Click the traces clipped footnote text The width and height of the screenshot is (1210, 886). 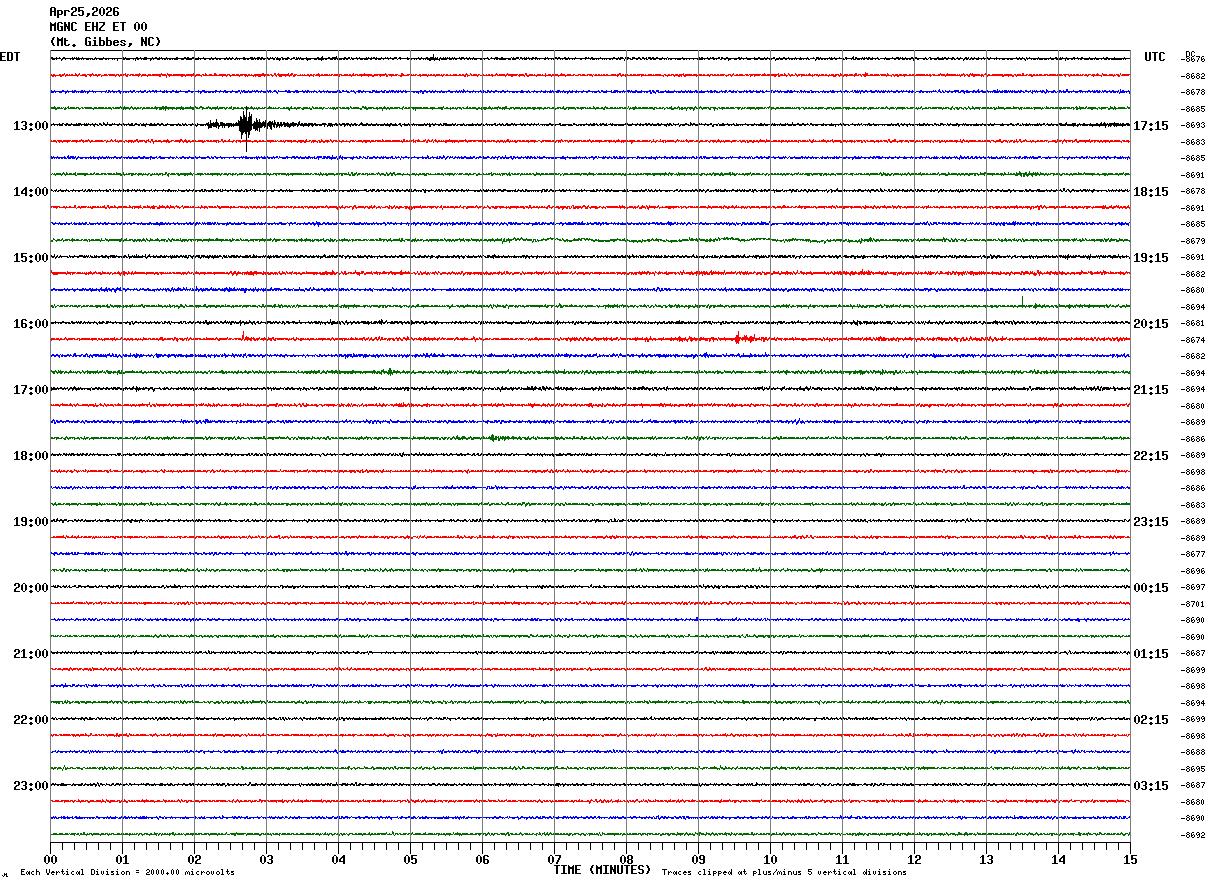pyautogui.click(x=784, y=873)
